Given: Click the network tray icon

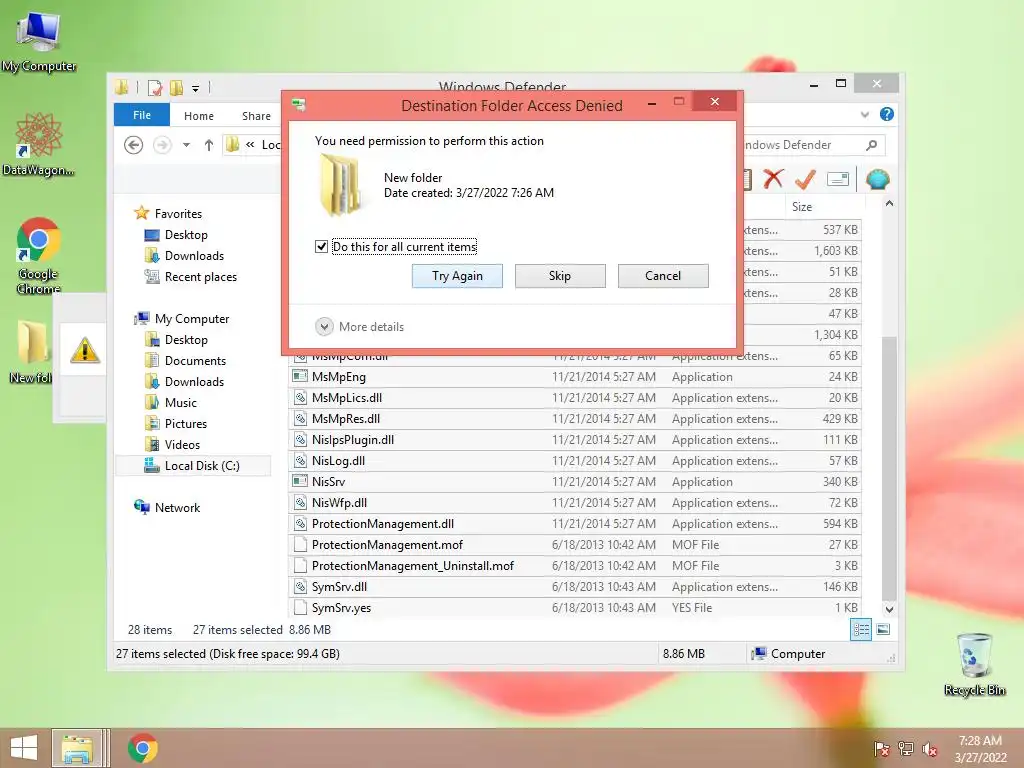Looking at the screenshot, I should point(905,749).
